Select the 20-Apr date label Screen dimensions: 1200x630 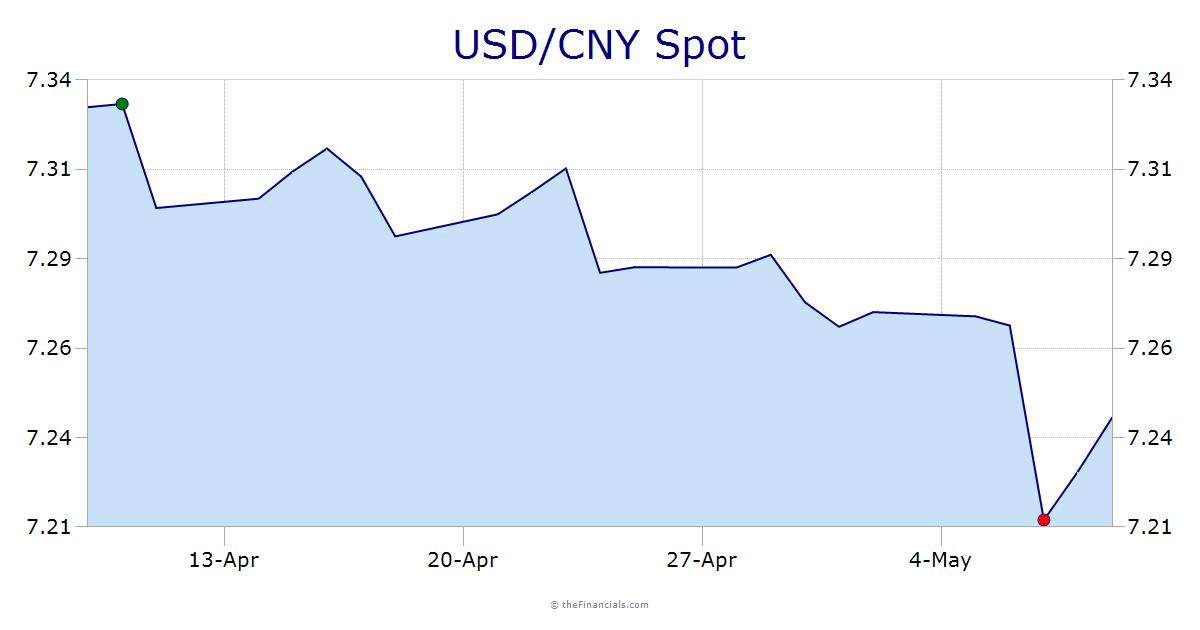click(463, 560)
